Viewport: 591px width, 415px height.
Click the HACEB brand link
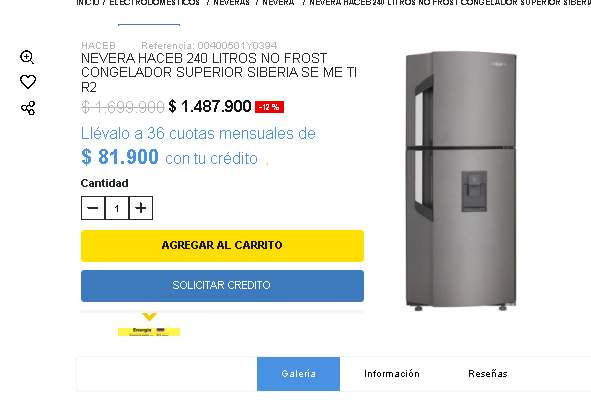tap(98, 46)
